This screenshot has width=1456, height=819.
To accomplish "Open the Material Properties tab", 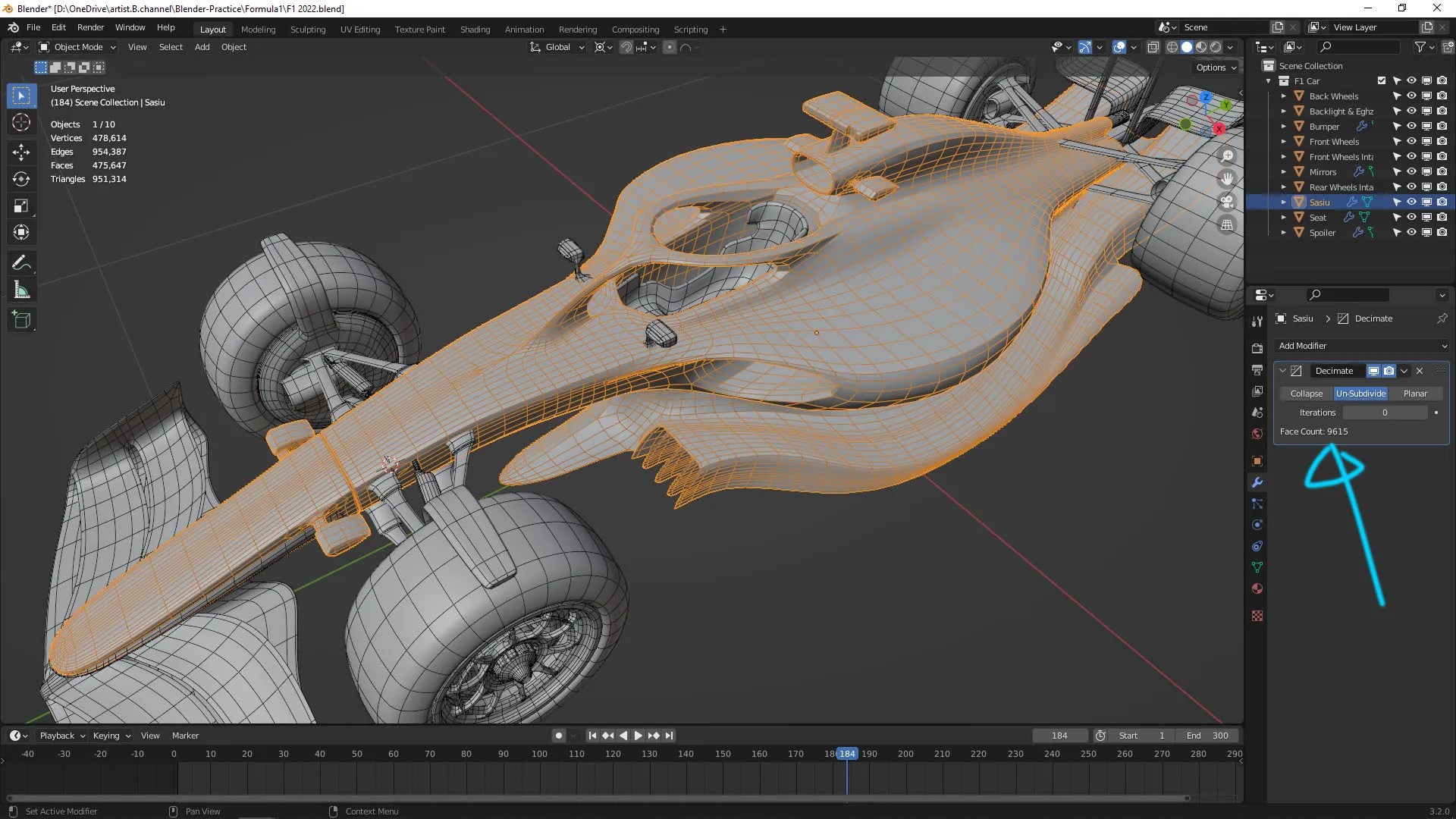I will (1257, 589).
